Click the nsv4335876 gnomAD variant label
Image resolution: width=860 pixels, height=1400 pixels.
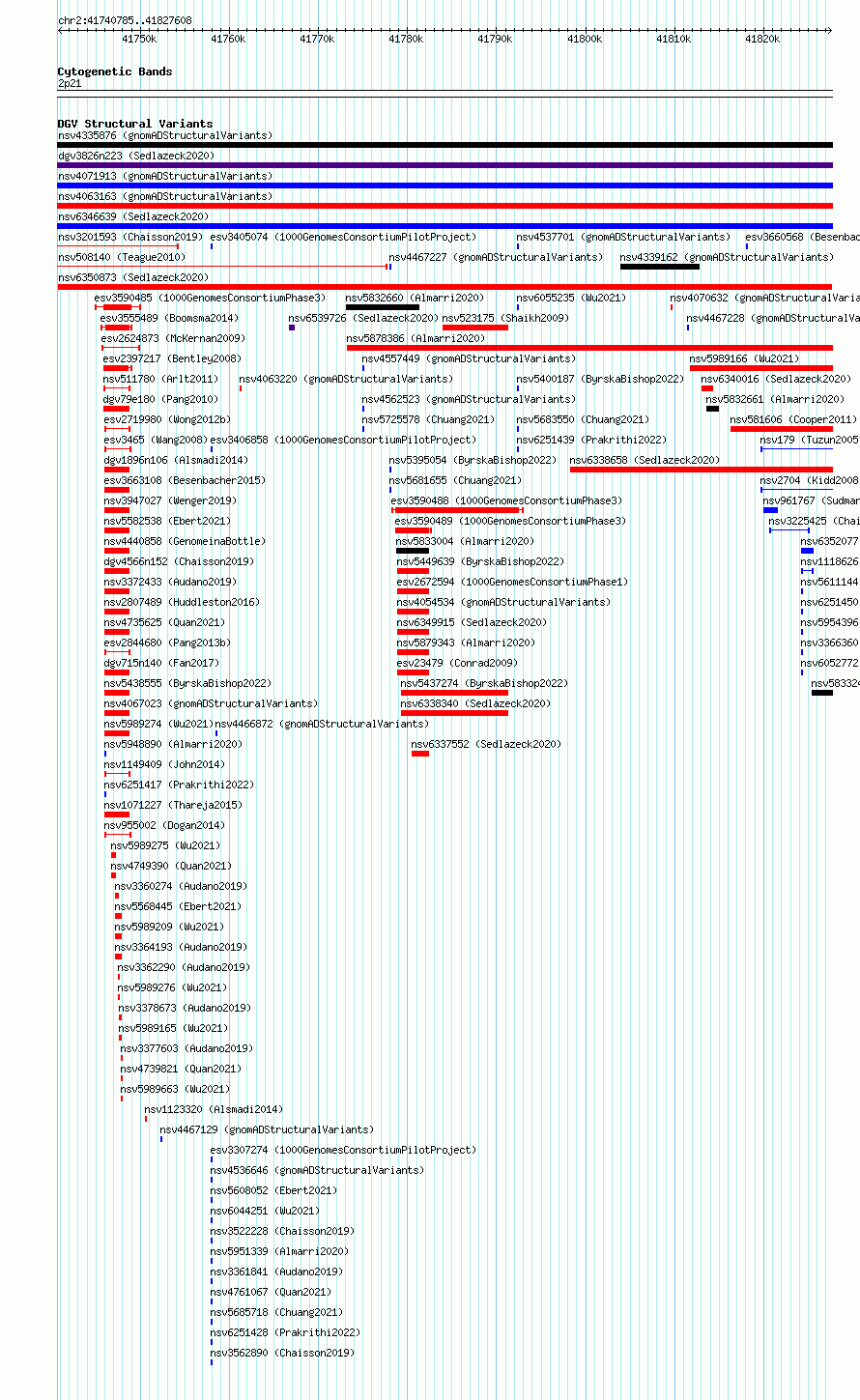(x=165, y=135)
